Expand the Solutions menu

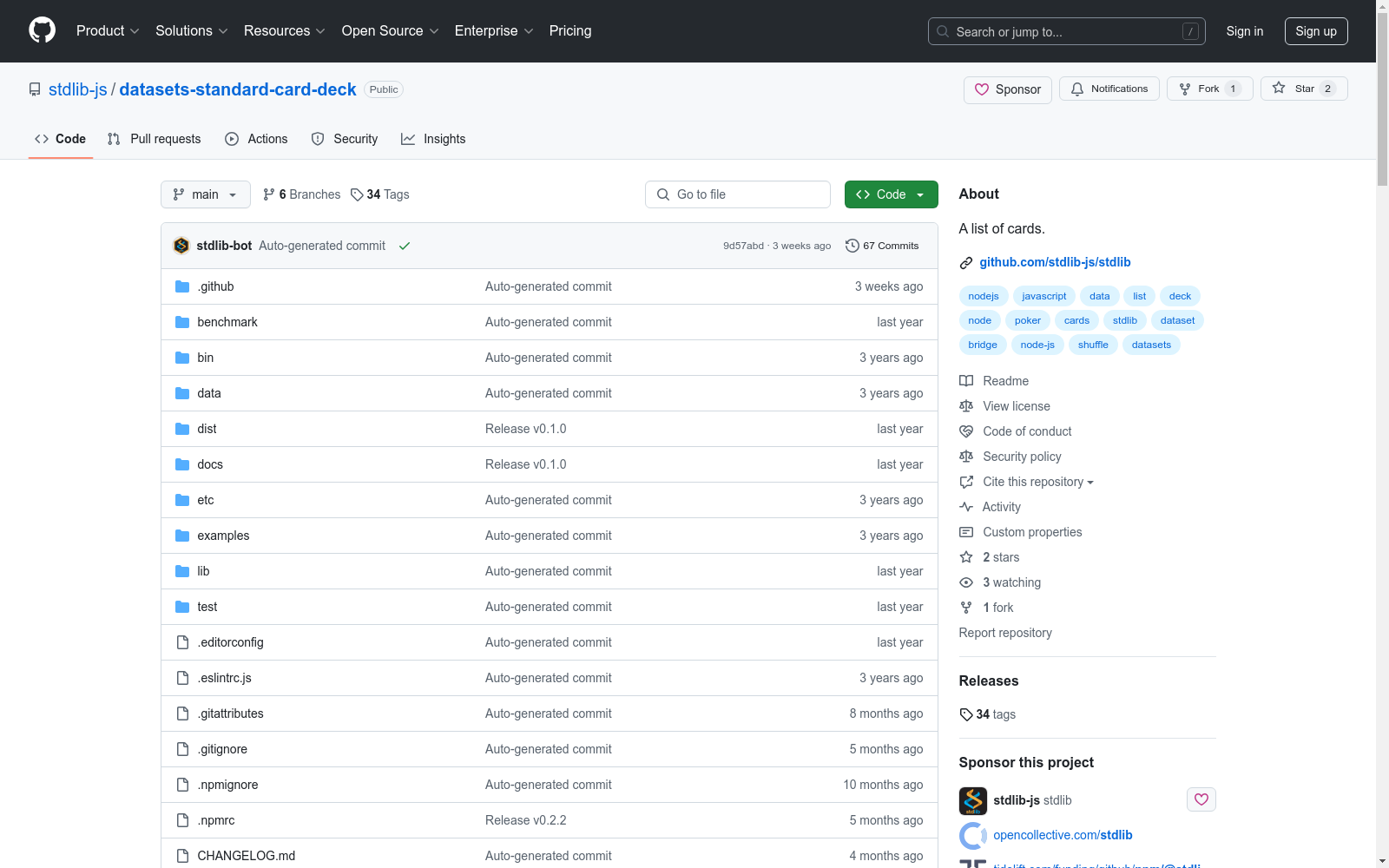pyautogui.click(x=192, y=31)
